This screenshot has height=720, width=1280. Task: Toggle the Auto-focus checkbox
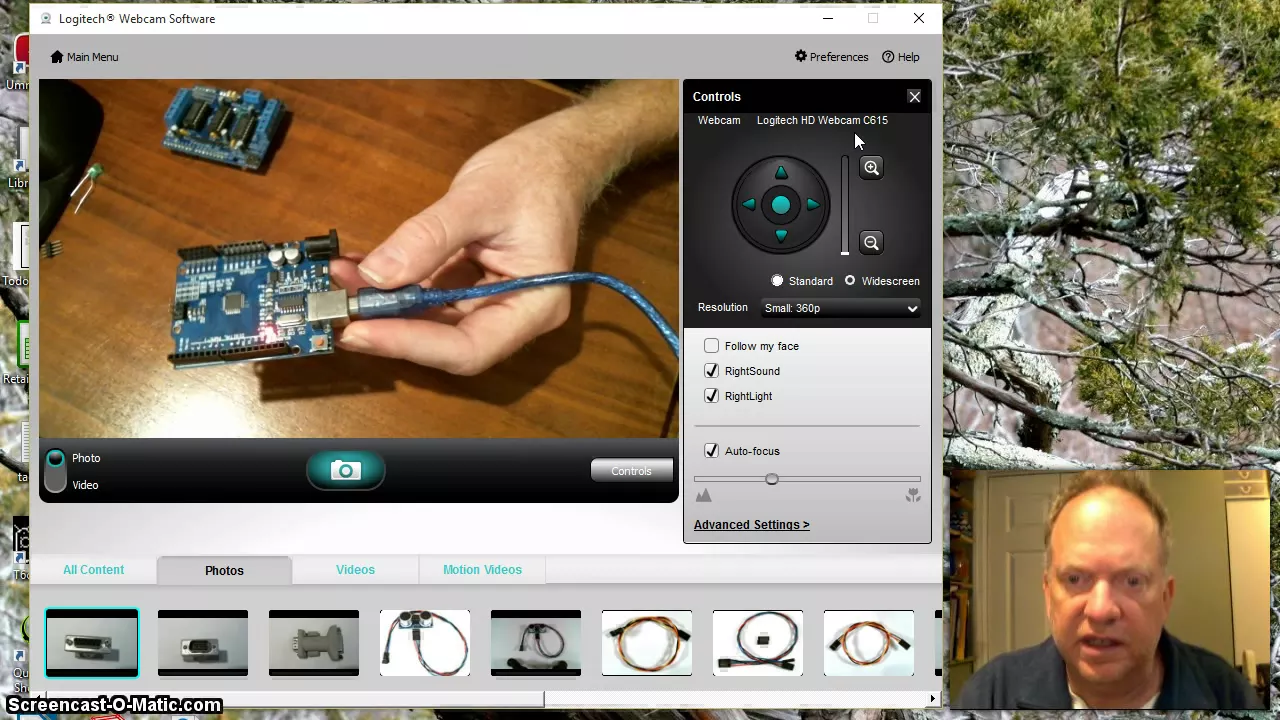[711, 451]
